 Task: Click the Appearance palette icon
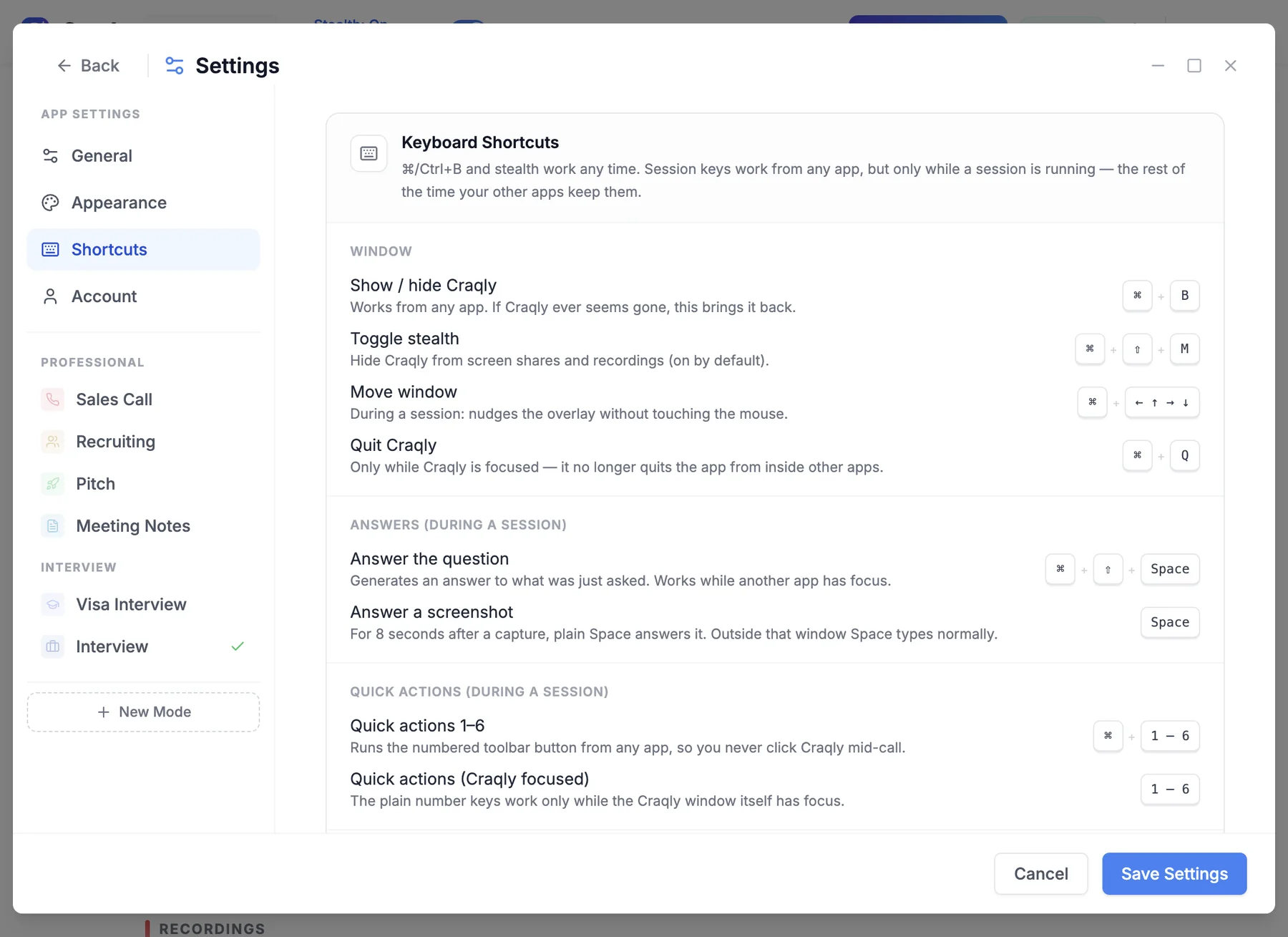click(x=50, y=203)
